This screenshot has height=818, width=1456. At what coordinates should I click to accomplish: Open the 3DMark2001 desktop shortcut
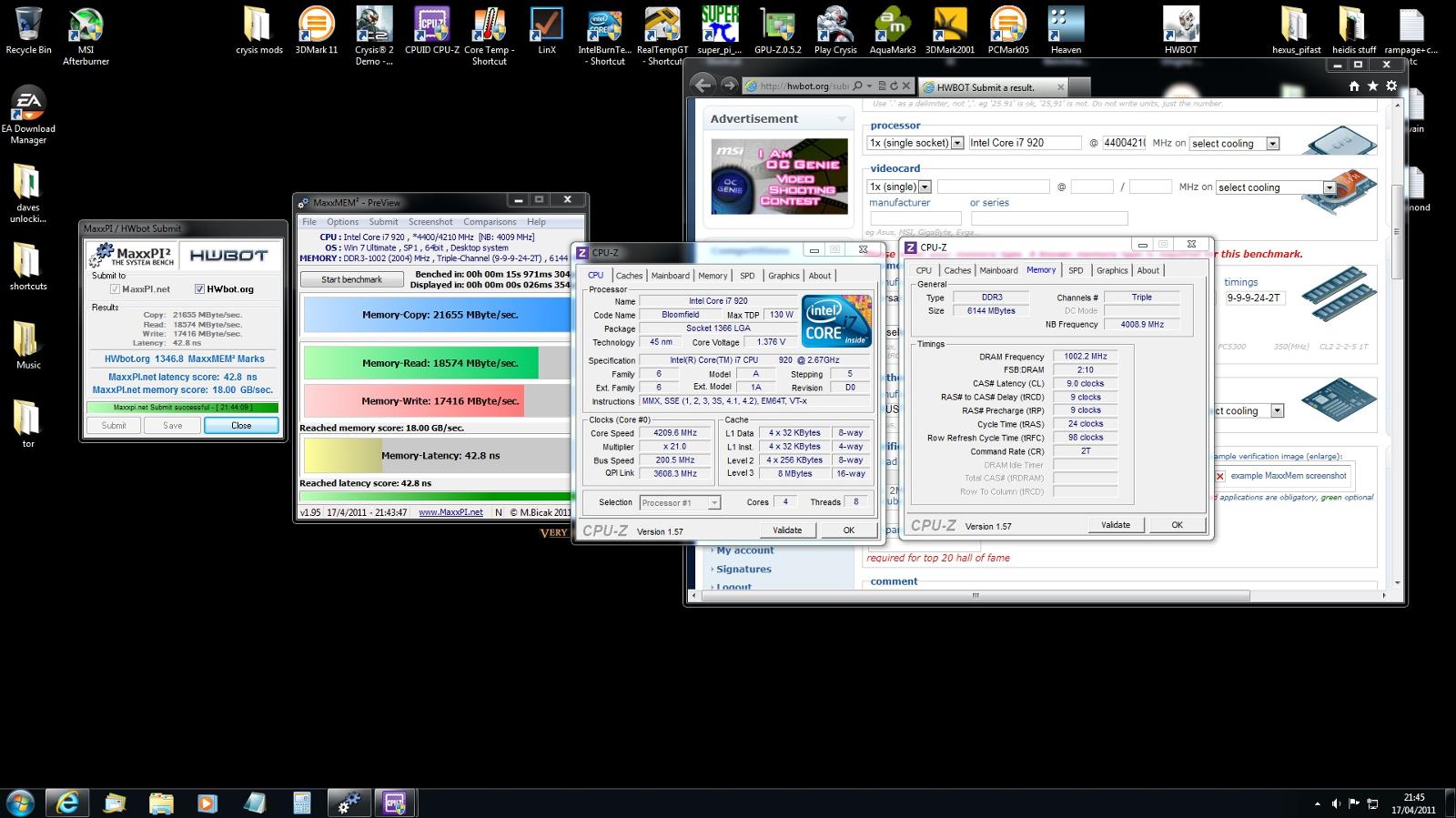click(x=950, y=30)
